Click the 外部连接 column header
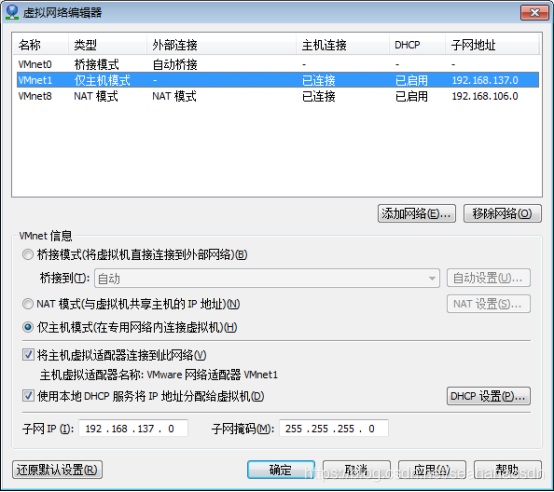 point(221,45)
